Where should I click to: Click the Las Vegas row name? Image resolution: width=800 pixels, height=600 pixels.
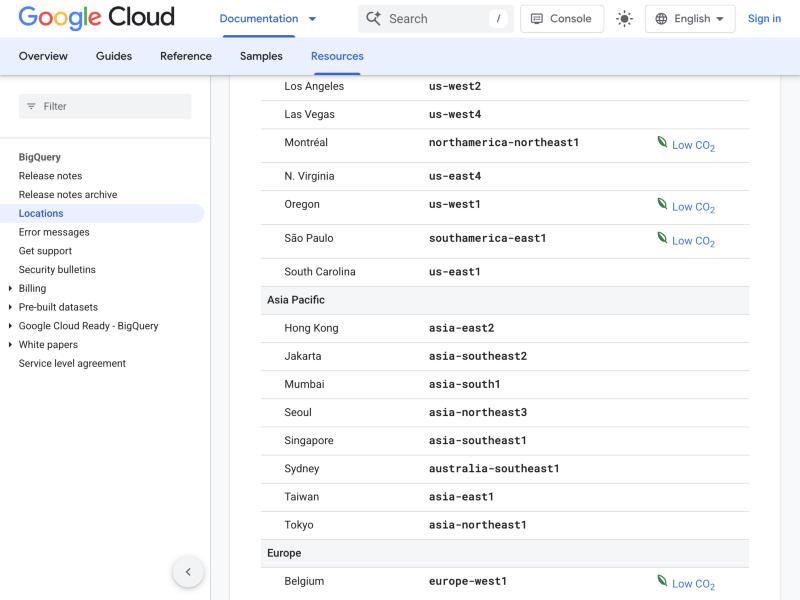click(x=309, y=114)
